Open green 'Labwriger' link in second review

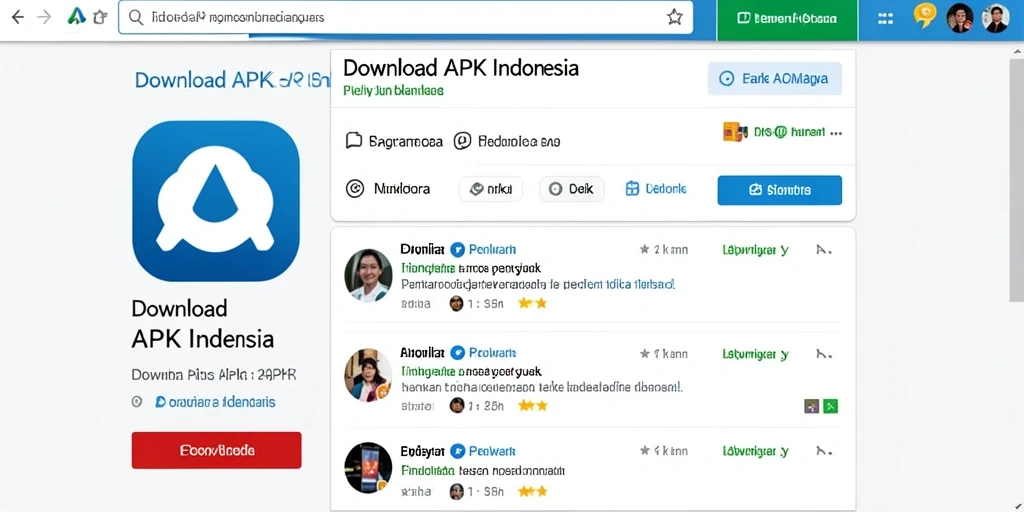pos(756,354)
